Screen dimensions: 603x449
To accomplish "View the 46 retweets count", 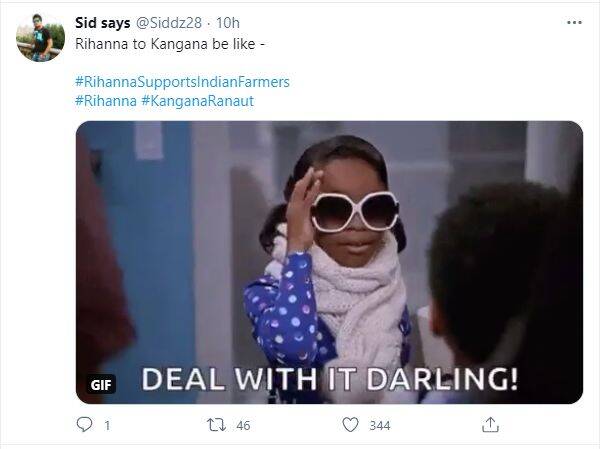I will coord(243,426).
